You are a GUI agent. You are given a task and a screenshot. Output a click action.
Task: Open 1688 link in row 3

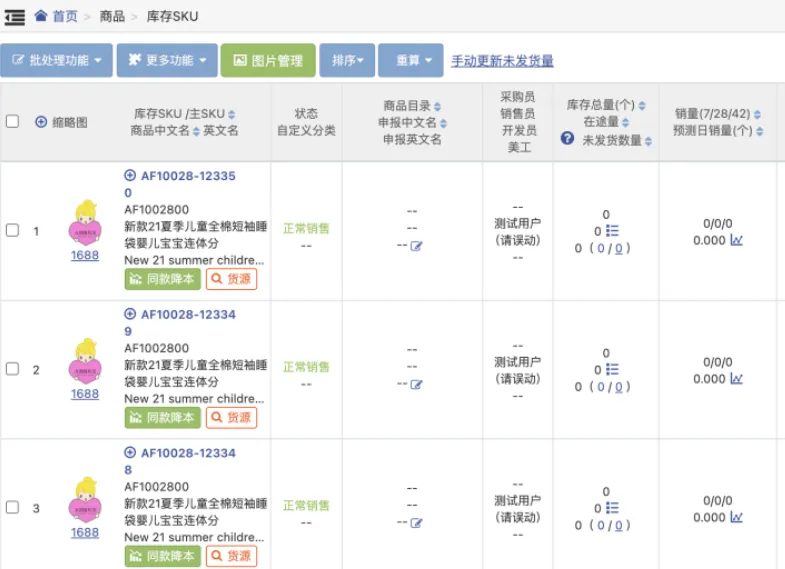pyautogui.click(x=85, y=532)
